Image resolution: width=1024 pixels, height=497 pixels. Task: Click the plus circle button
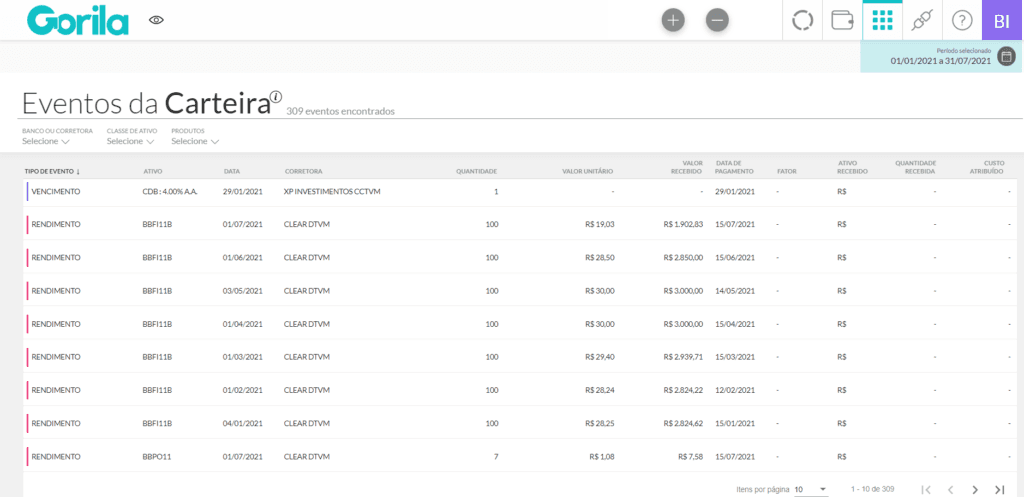coord(673,20)
